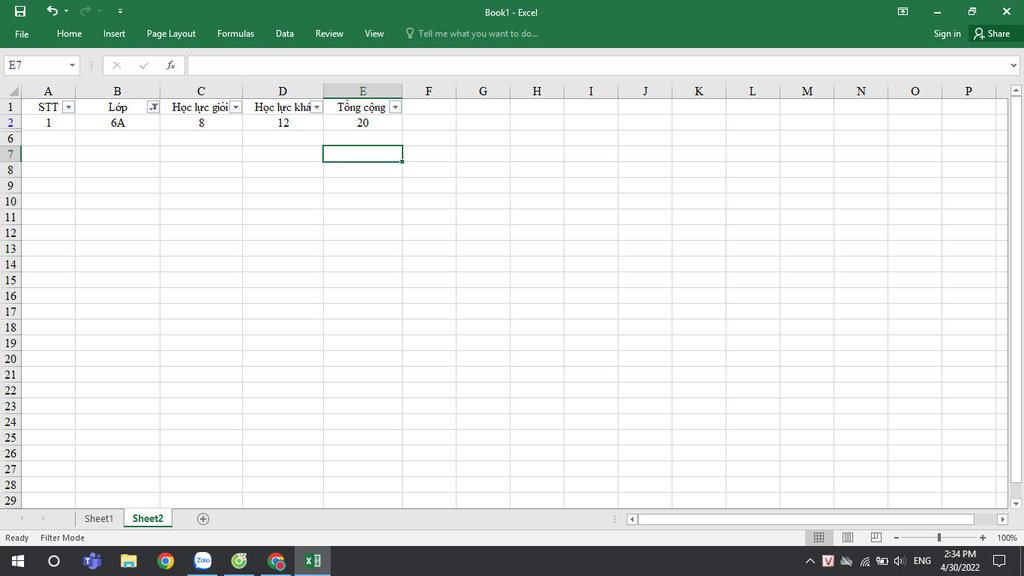Viewport: 1024px width, 576px height.
Task: Click vertical scrollbar up arrow
Action: (1016, 91)
